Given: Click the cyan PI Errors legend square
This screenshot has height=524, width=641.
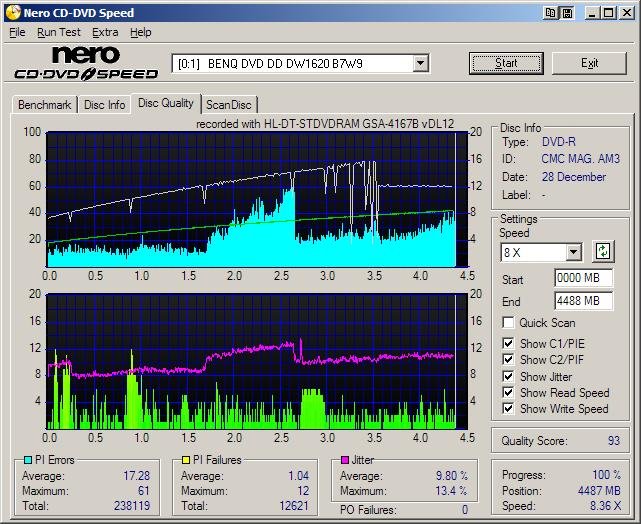Looking at the screenshot, I should pos(28,460).
